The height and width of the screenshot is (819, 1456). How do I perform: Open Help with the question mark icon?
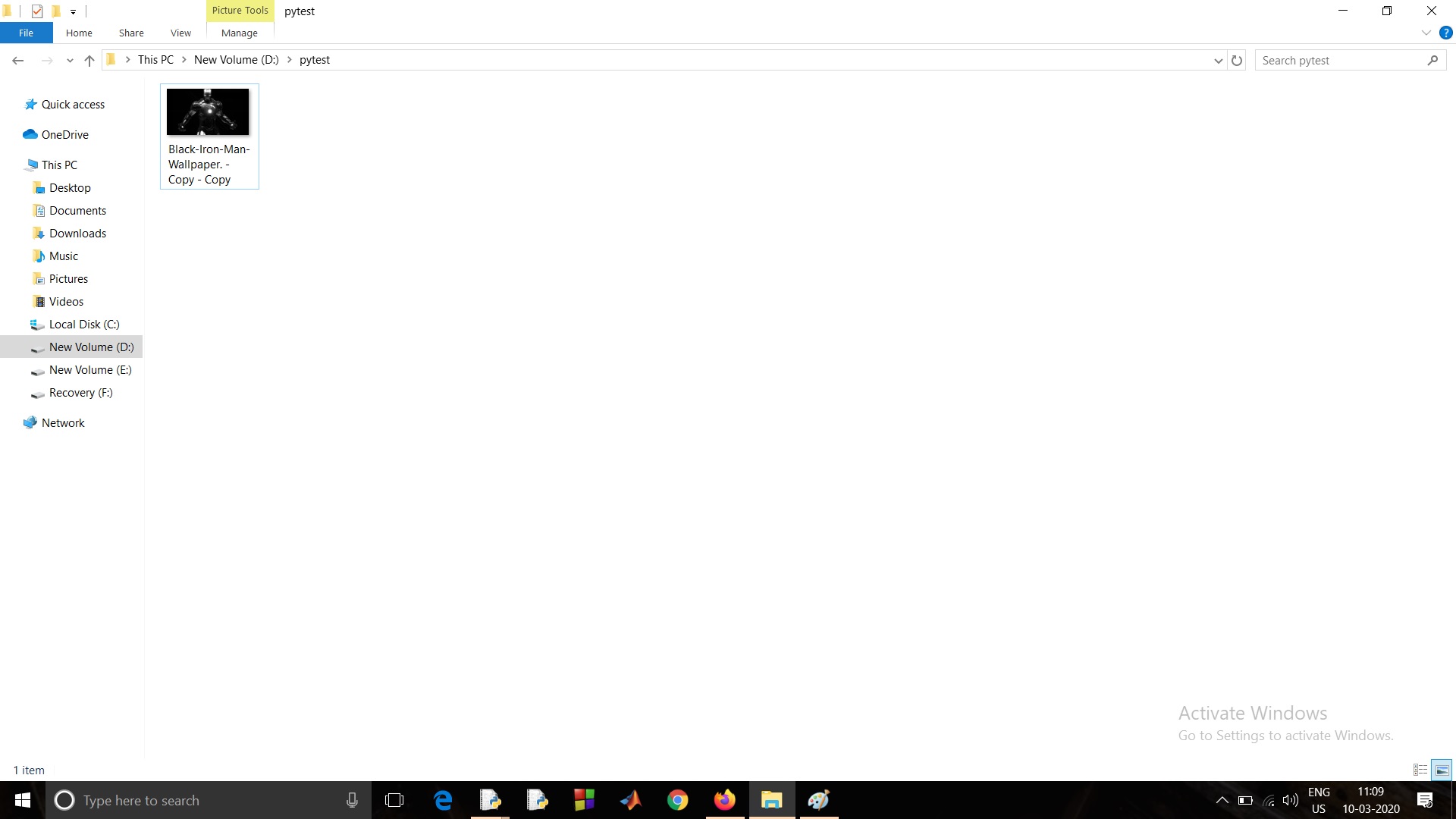(1445, 33)
